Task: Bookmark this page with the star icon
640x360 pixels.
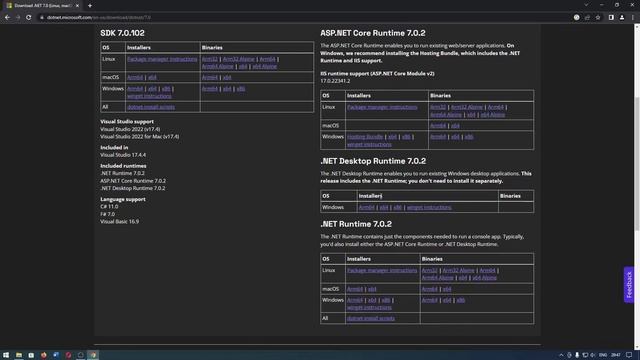Action: point(598,18)
